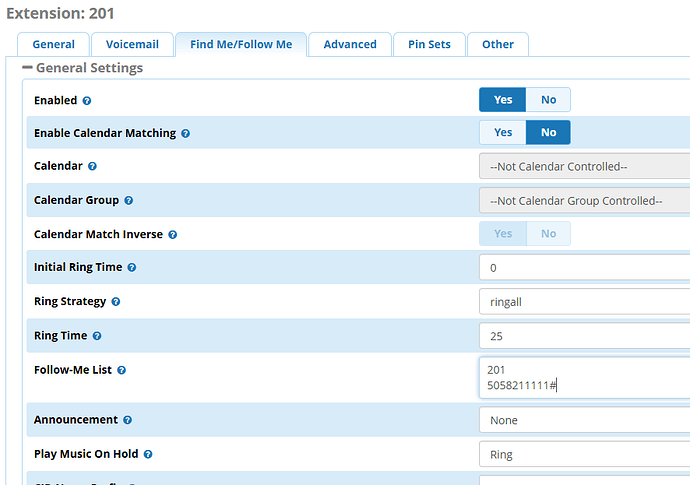Open the Other tab
The image size is (690, 485).
(498, 44)
